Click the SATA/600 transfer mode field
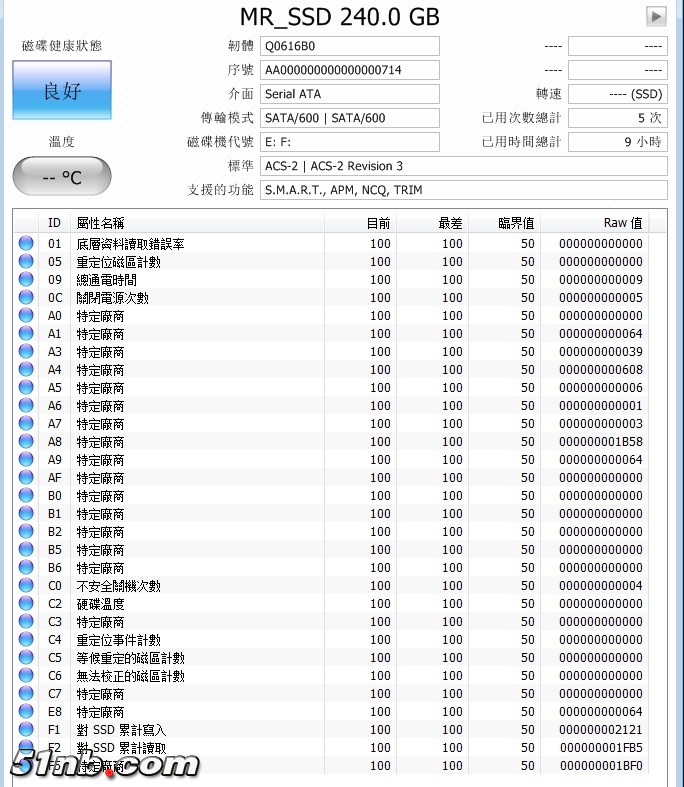 350,118
